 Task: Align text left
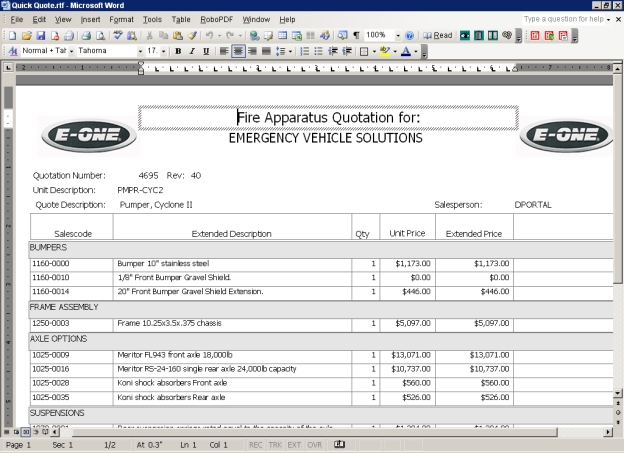point(224,51)
